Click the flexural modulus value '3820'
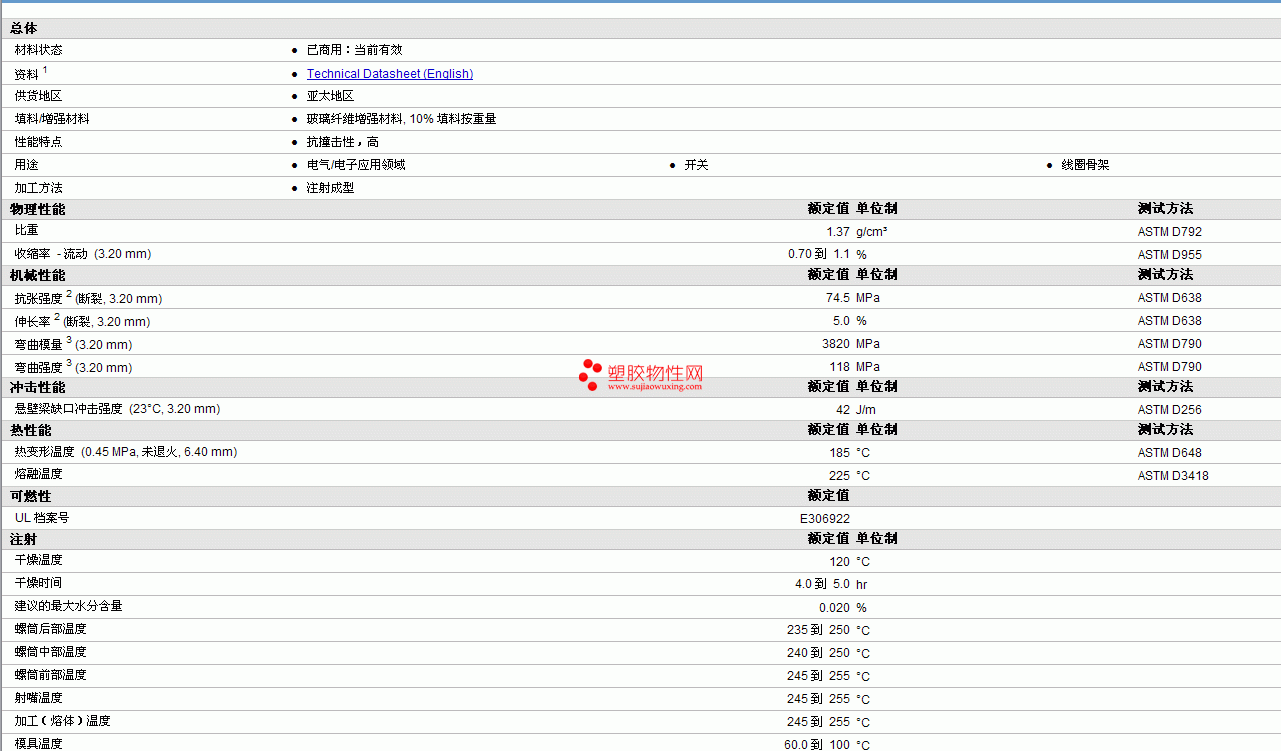Image resolution: width=1281 pixels, height=751 pixels. click(836, 344)
